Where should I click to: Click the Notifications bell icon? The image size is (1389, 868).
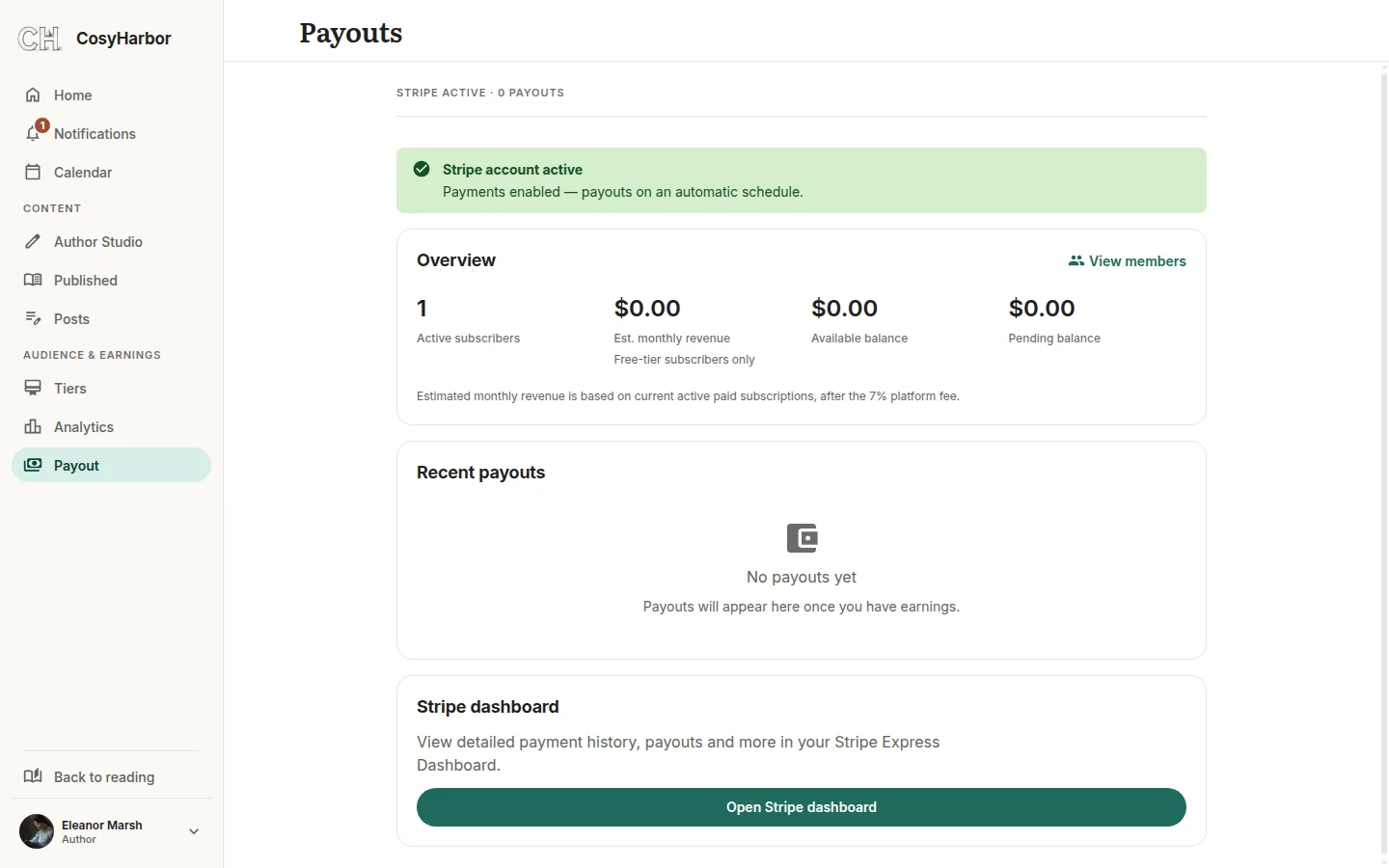tap(33, 134)
